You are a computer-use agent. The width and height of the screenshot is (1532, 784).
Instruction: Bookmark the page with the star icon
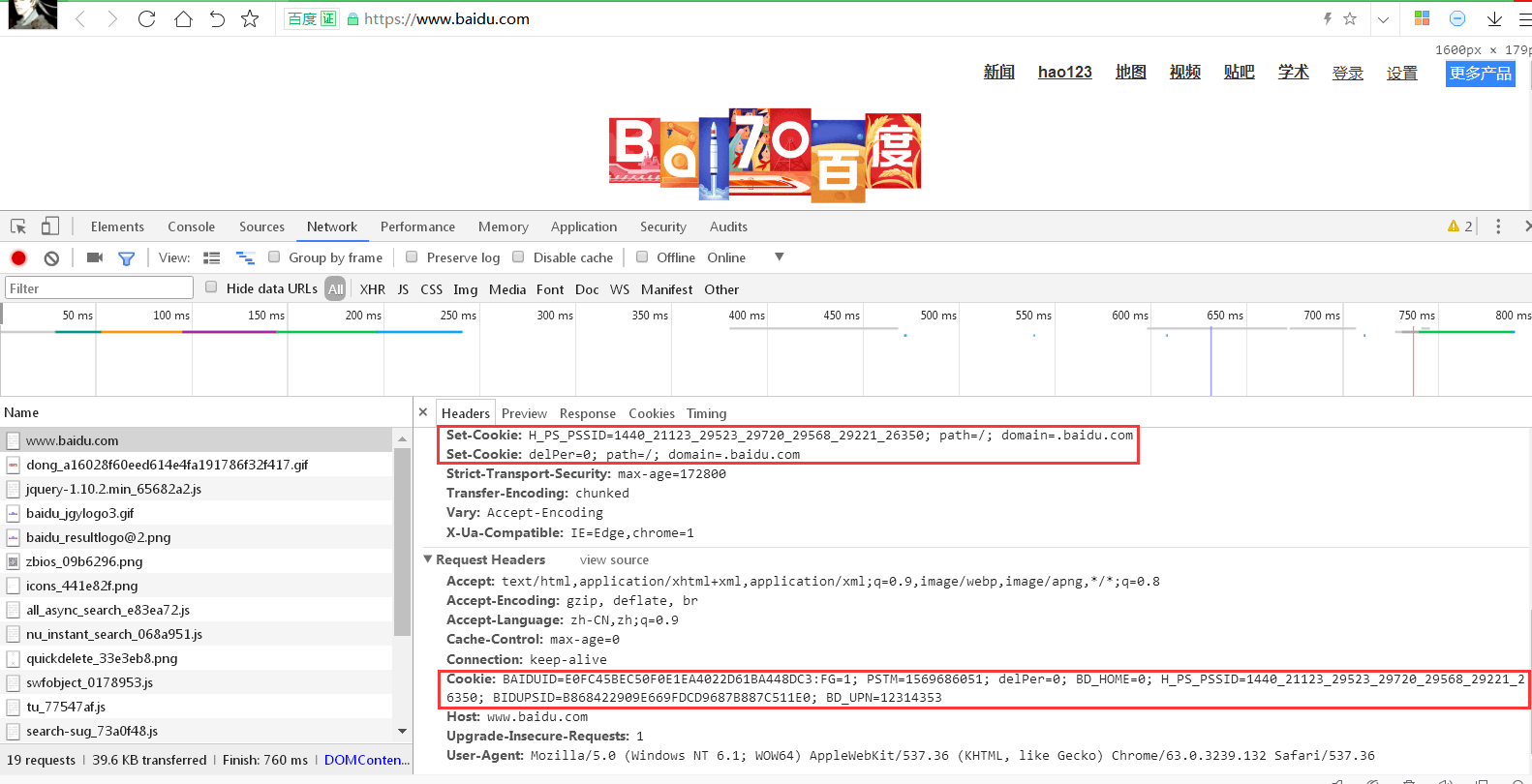point(250,18)
